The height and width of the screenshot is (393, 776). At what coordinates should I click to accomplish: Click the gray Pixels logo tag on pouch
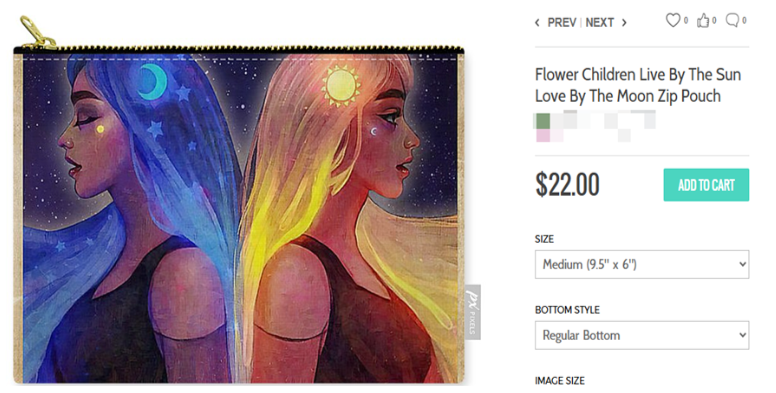pos(473,312)
